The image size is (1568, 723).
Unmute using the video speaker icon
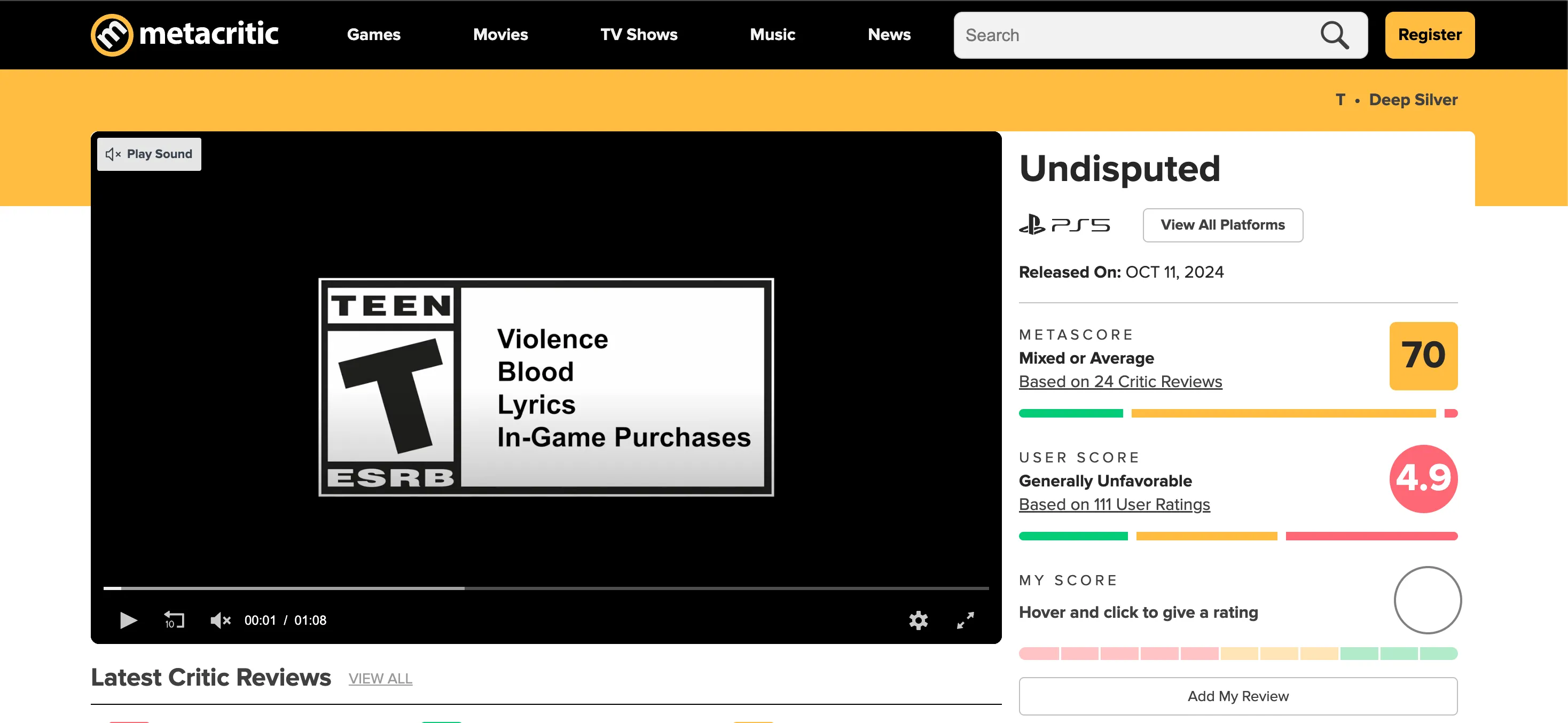coord(219,620)
